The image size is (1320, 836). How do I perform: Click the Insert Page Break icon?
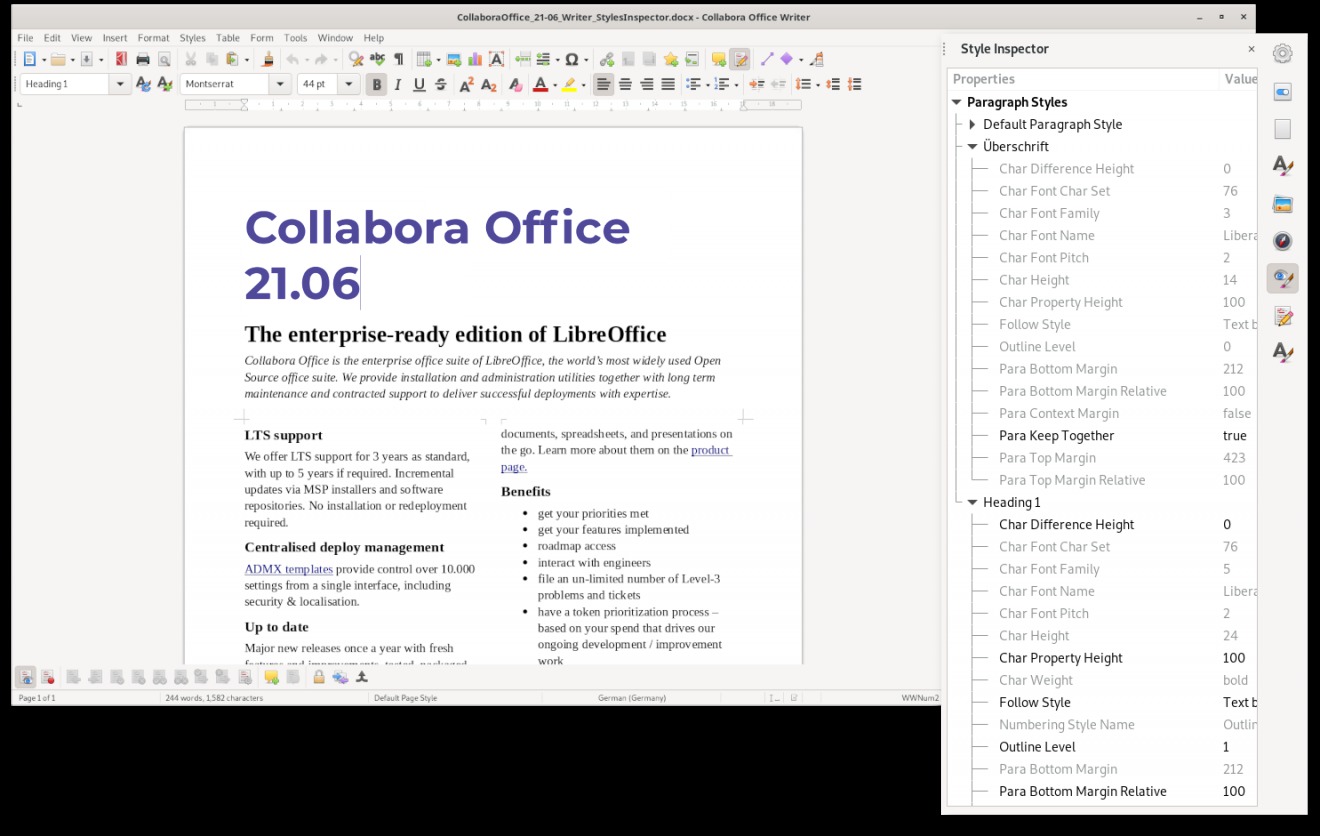click(x=522, y=59)
